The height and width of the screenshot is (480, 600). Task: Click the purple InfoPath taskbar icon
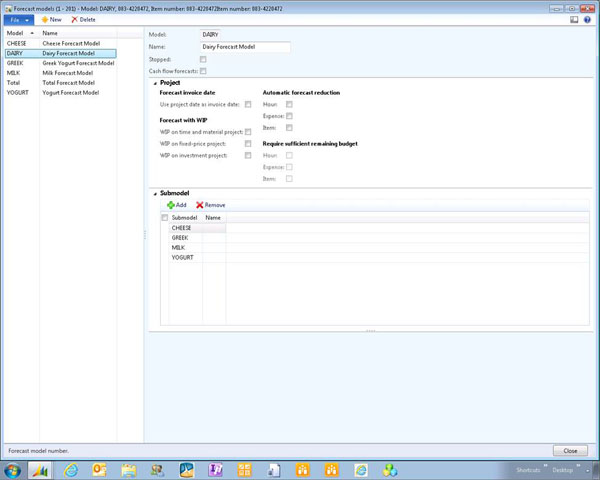(215, 470)
